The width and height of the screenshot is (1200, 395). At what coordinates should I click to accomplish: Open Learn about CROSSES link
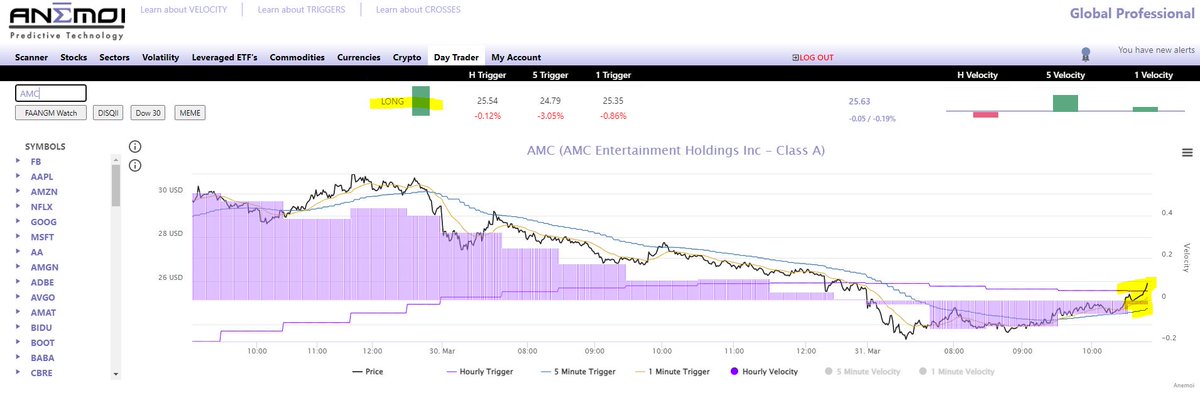[418, 10]
